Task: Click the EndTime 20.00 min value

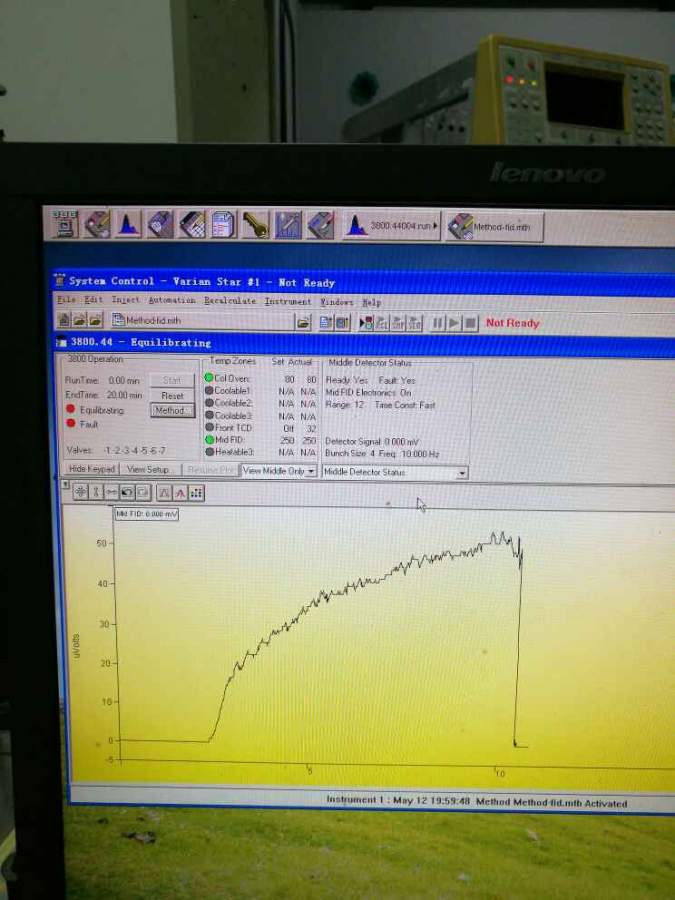Action: click(x=125, y=395)
